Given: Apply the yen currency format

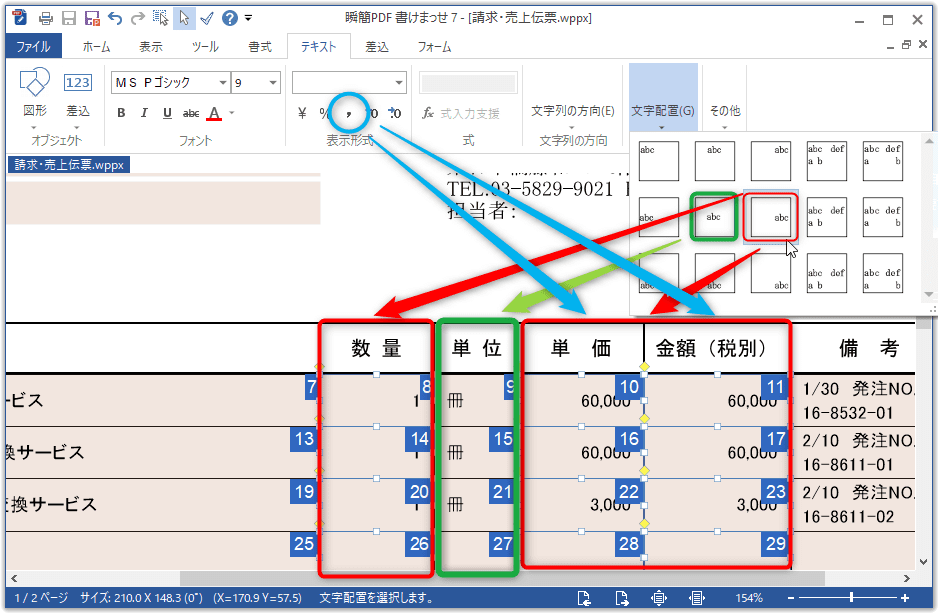Looking at the screenshot, I should (x=302, y=113).
